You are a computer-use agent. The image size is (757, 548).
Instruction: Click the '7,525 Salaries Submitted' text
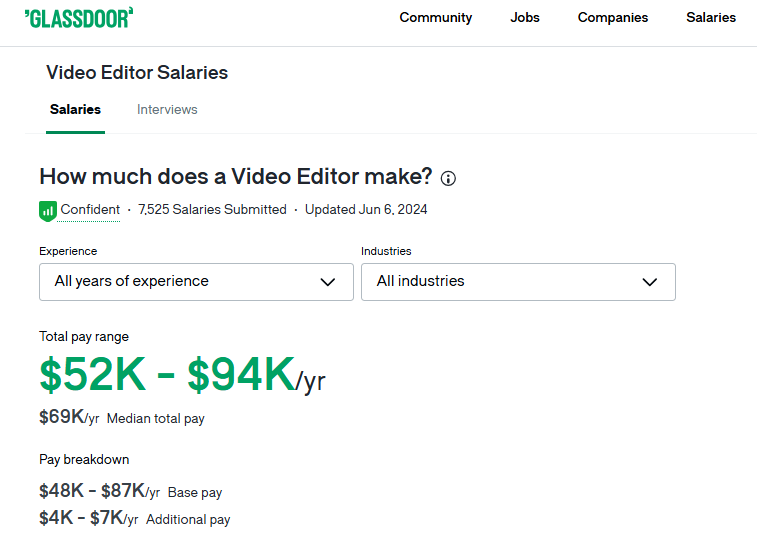[212, 210]
